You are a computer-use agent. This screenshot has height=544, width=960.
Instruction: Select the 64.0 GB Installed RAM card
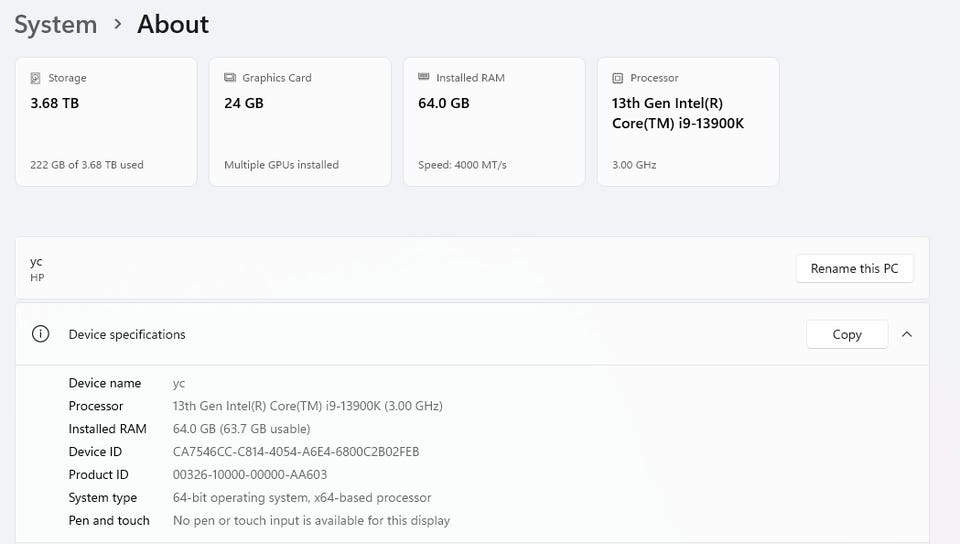pos(494,122)
